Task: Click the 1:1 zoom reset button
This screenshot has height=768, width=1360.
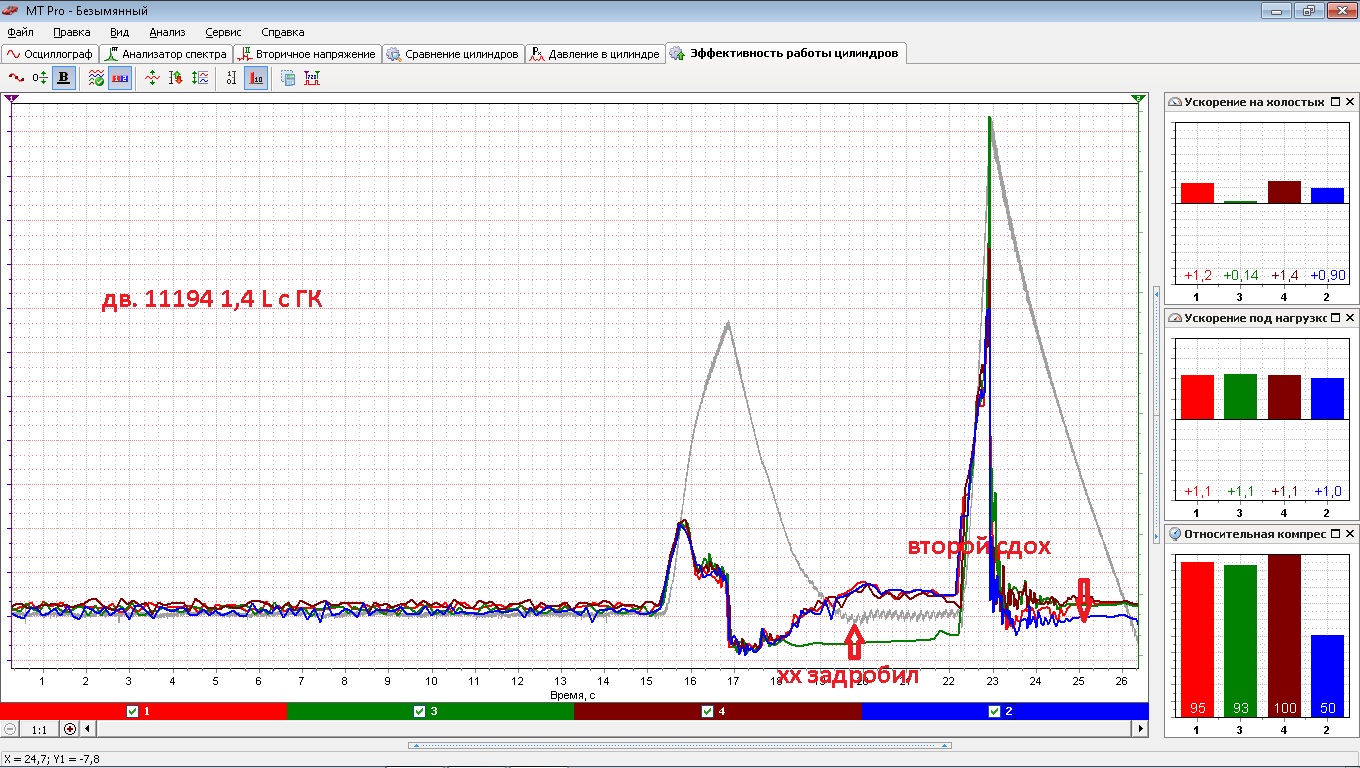Action: pos(40,729)
